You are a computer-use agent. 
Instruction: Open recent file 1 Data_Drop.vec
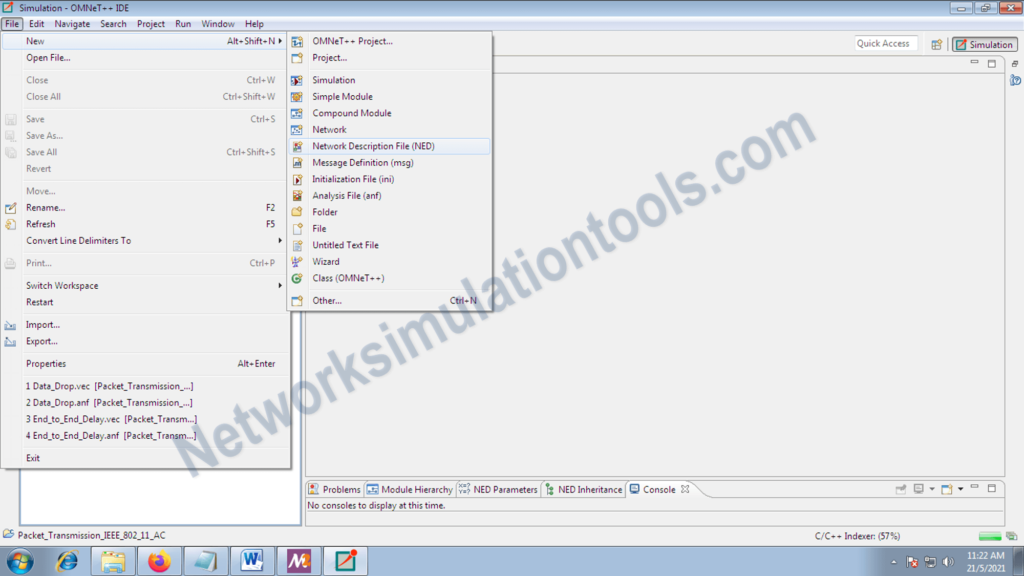pyautogui.click(x=110, y=385)
